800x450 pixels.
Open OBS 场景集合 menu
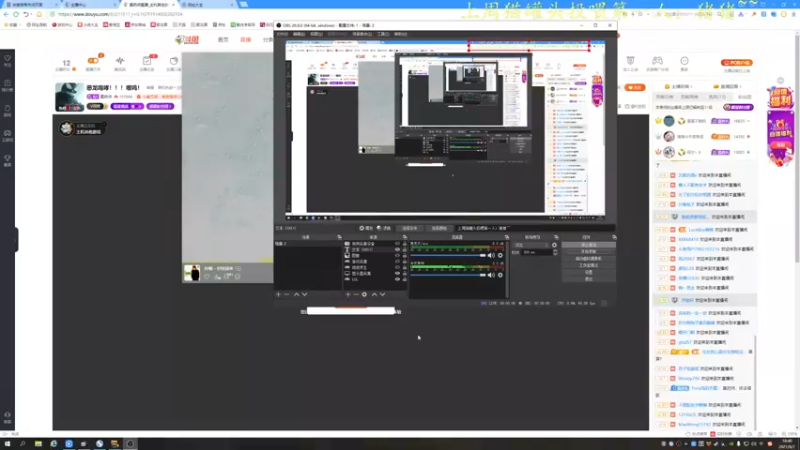[x=362, y=34]
